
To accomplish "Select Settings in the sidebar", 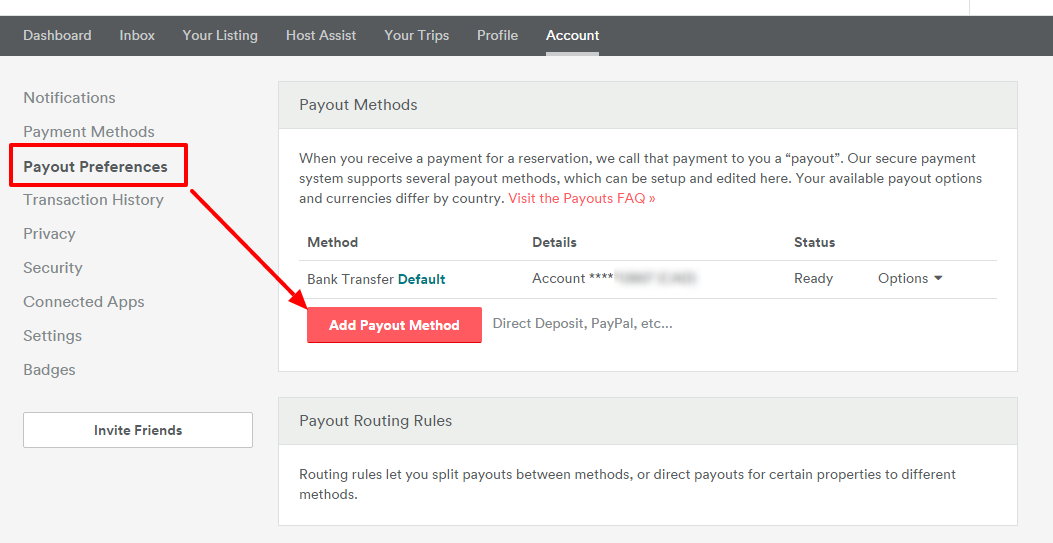I will tap(52, 336).
